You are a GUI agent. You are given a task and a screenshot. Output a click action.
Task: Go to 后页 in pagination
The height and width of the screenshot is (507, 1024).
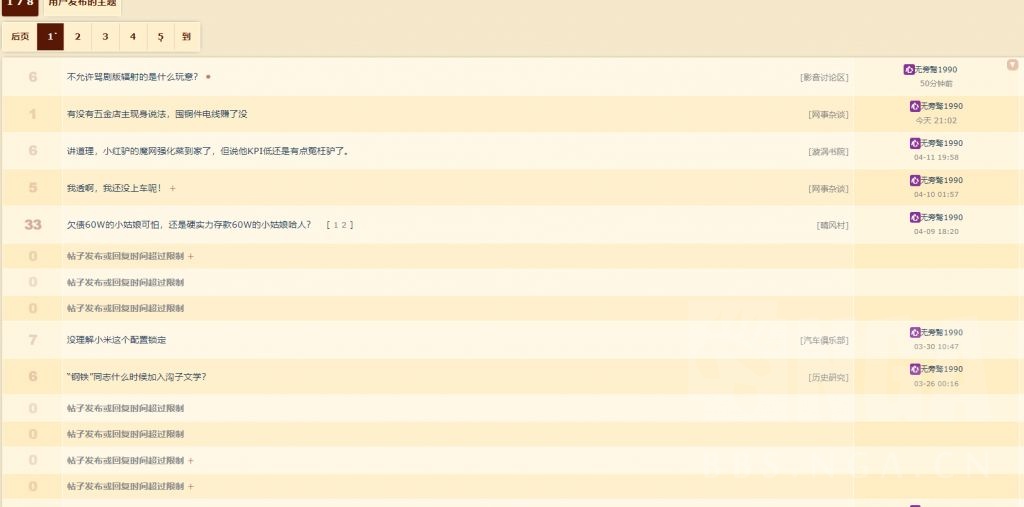tap(20, 37)
